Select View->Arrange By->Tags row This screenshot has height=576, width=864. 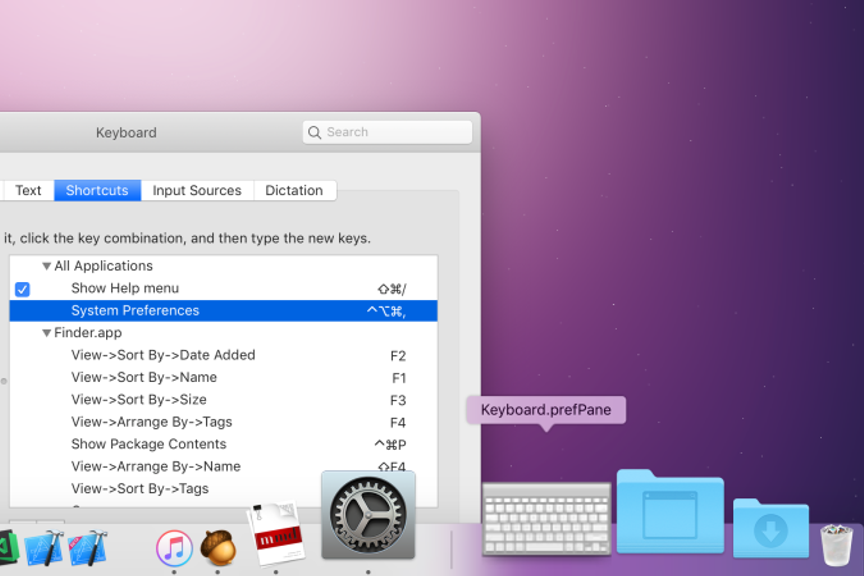(224, 422)
